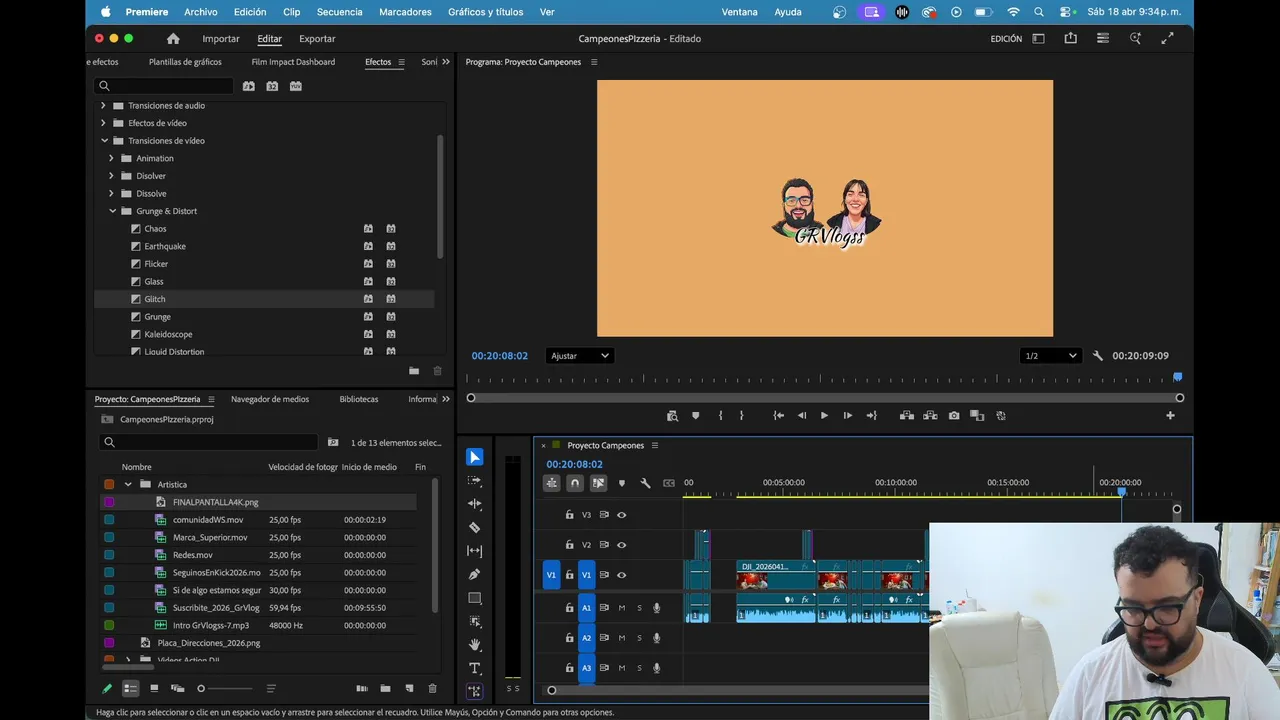Image resolution: width=1280 pixels, height=720 pixels.
Task: Step back one frame
Action: tap(801, 416)
